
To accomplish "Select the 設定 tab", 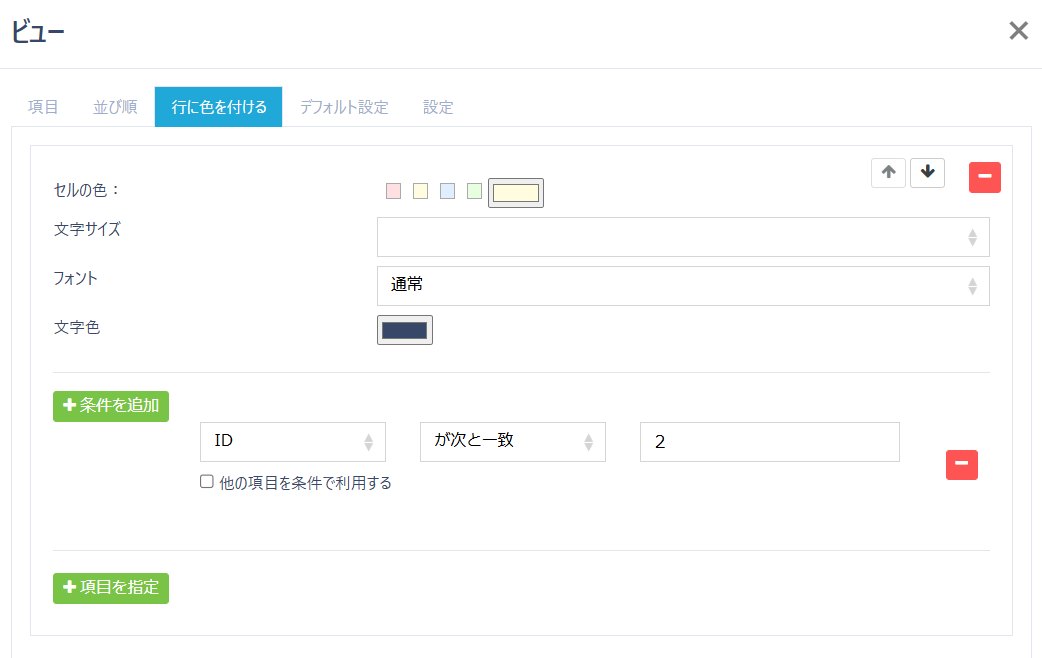I will point(438,107).
